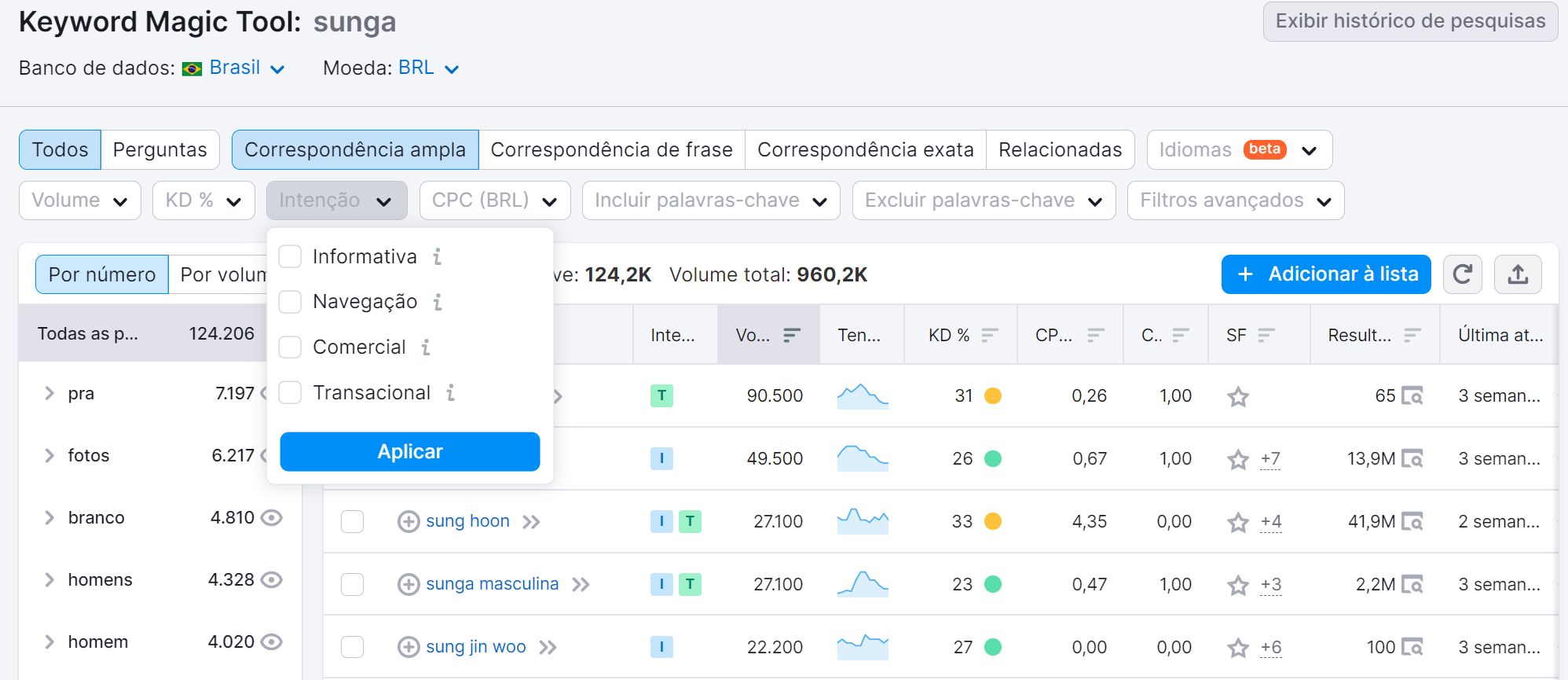Viewport: 1568px width, 680px height.
Task: Click the info icon beside Comercial
Action: pyautogui.click(x=426, y=347)
